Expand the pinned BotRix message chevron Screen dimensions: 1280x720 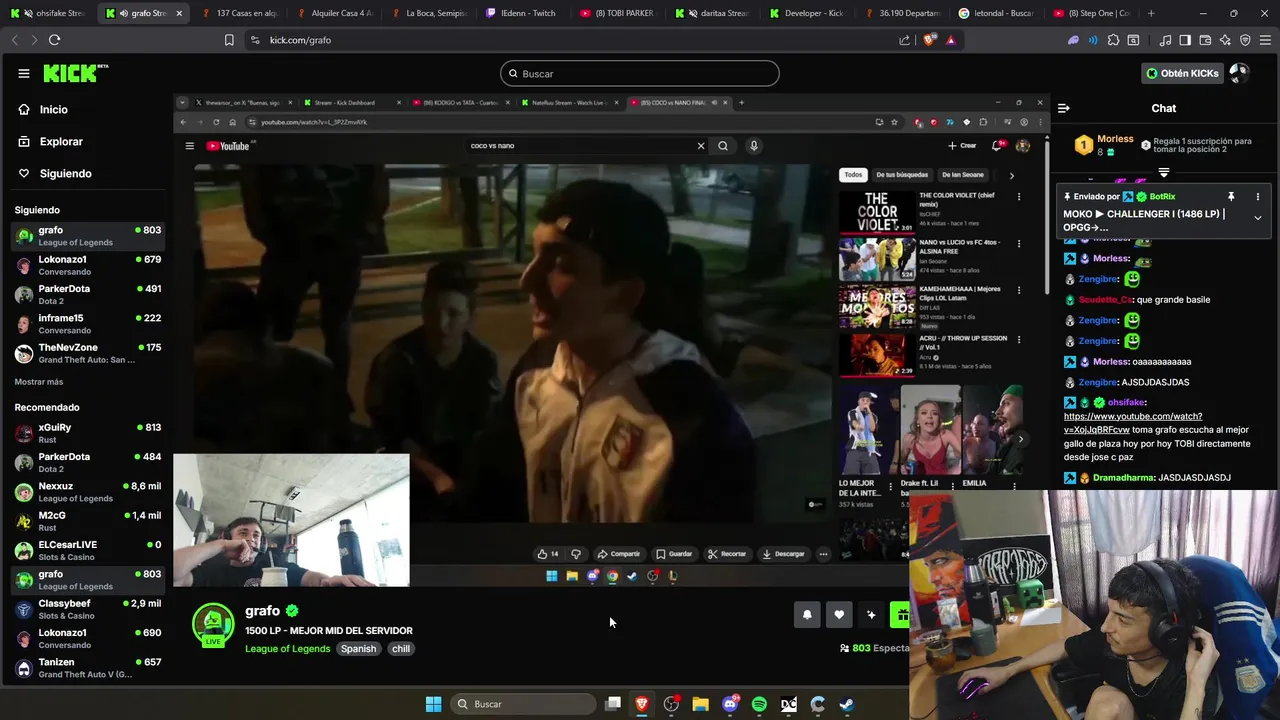pos(1257,218)
